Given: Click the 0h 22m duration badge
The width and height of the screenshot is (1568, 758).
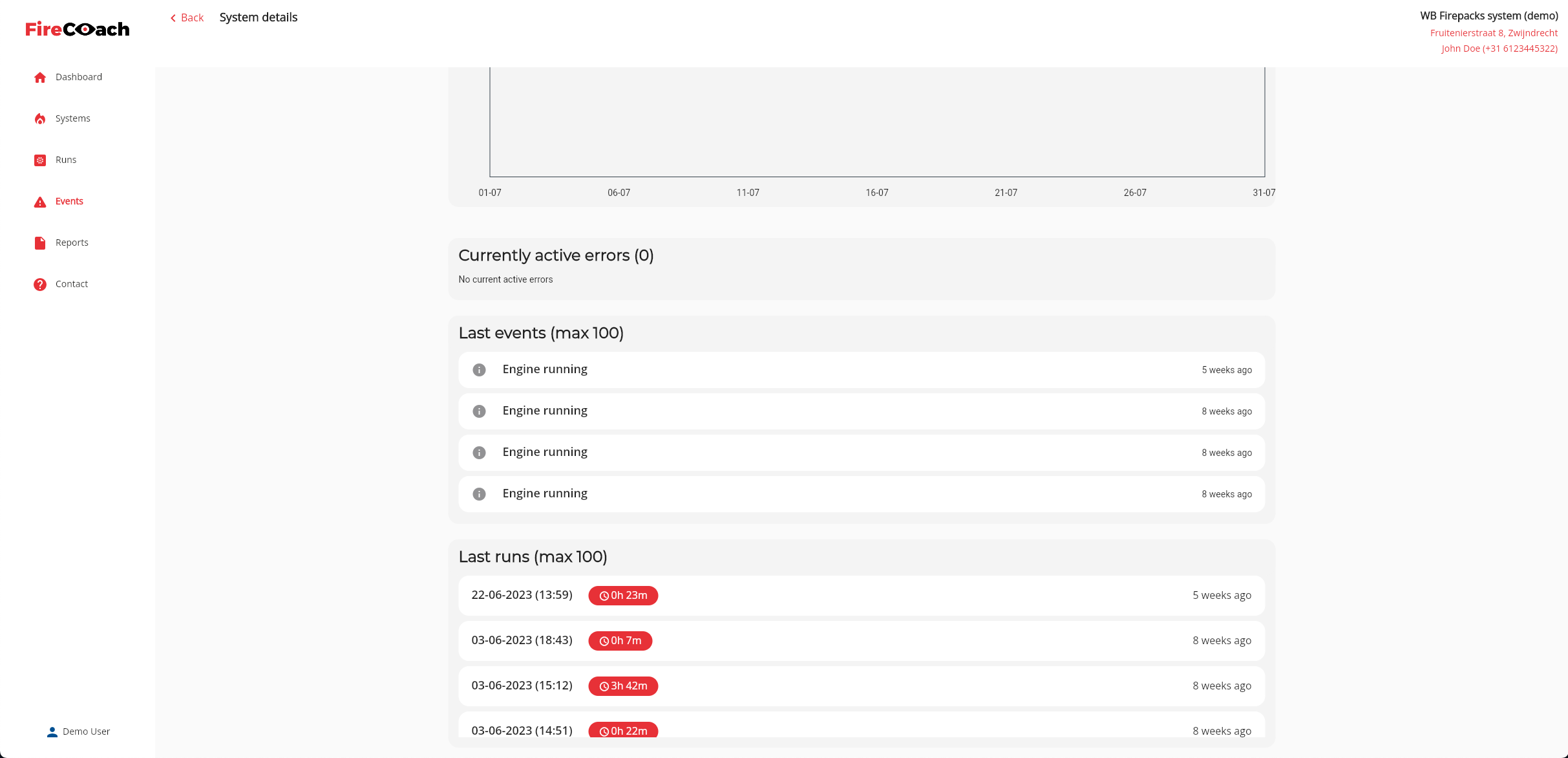Looking at the screenshot, I should (x=623, y=730).
